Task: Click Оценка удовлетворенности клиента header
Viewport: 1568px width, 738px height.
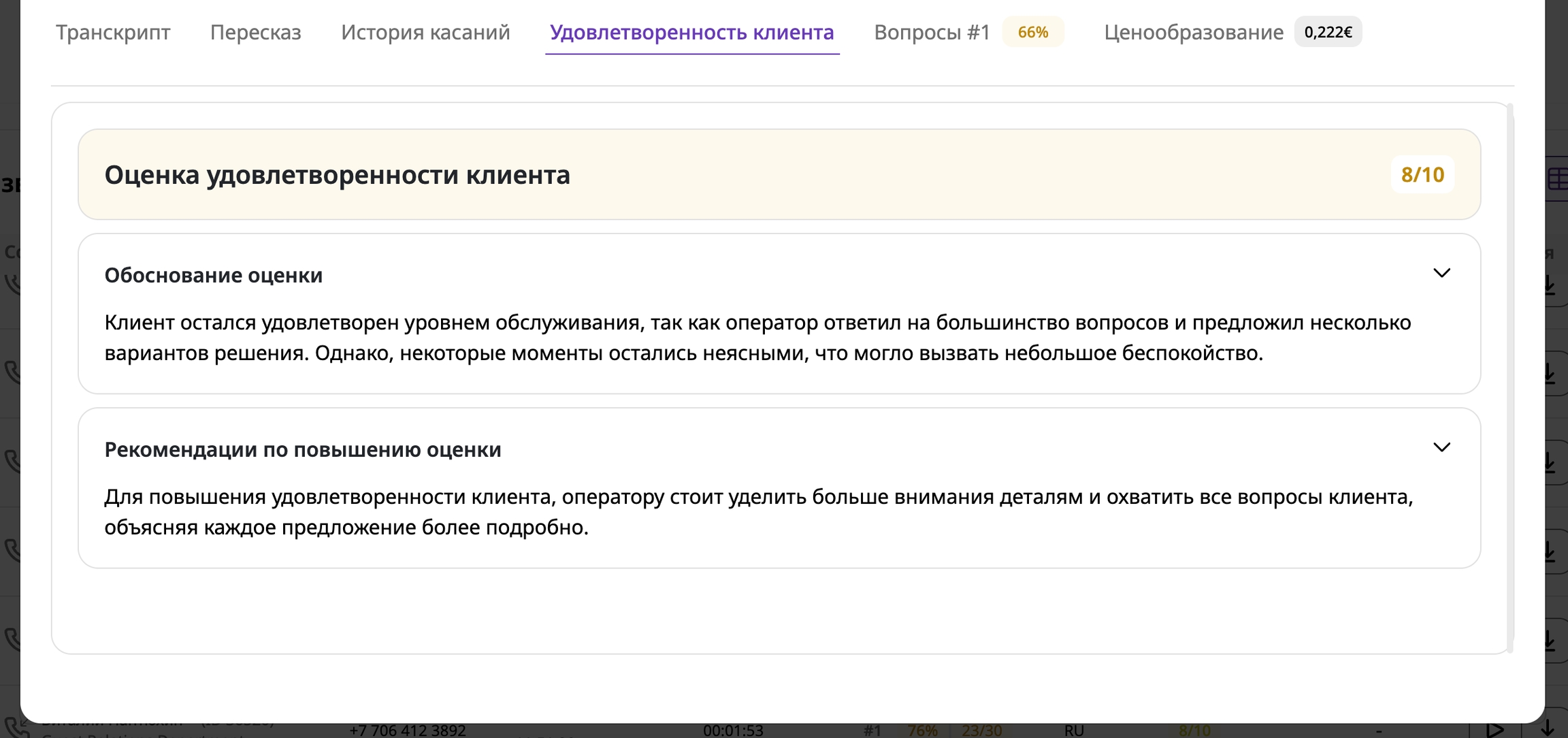Action: pyautogui.click(x=337, y=175)
